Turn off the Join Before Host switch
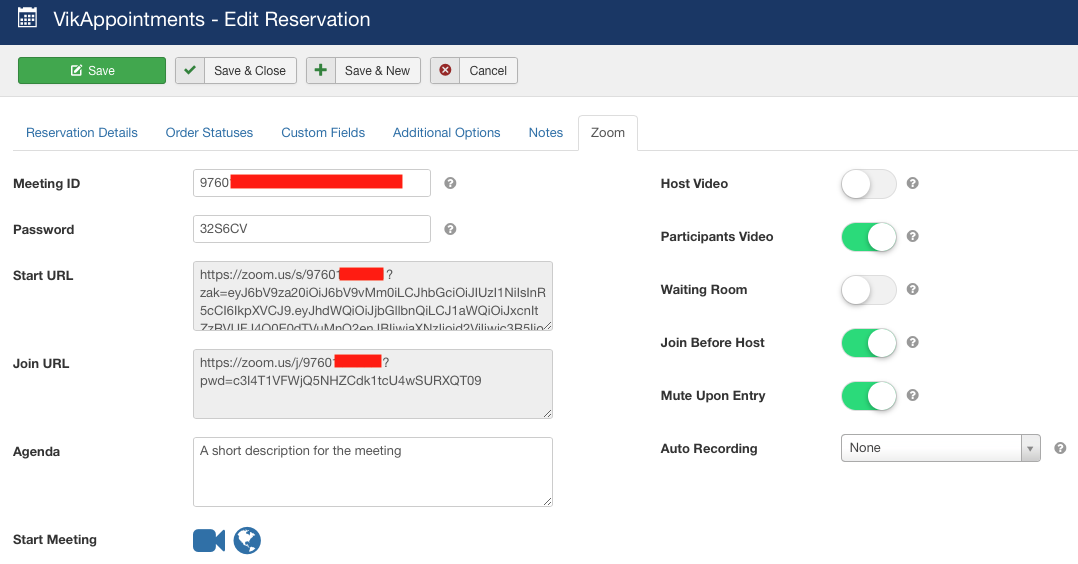The image size is (1078, 564). click(869, 343)
